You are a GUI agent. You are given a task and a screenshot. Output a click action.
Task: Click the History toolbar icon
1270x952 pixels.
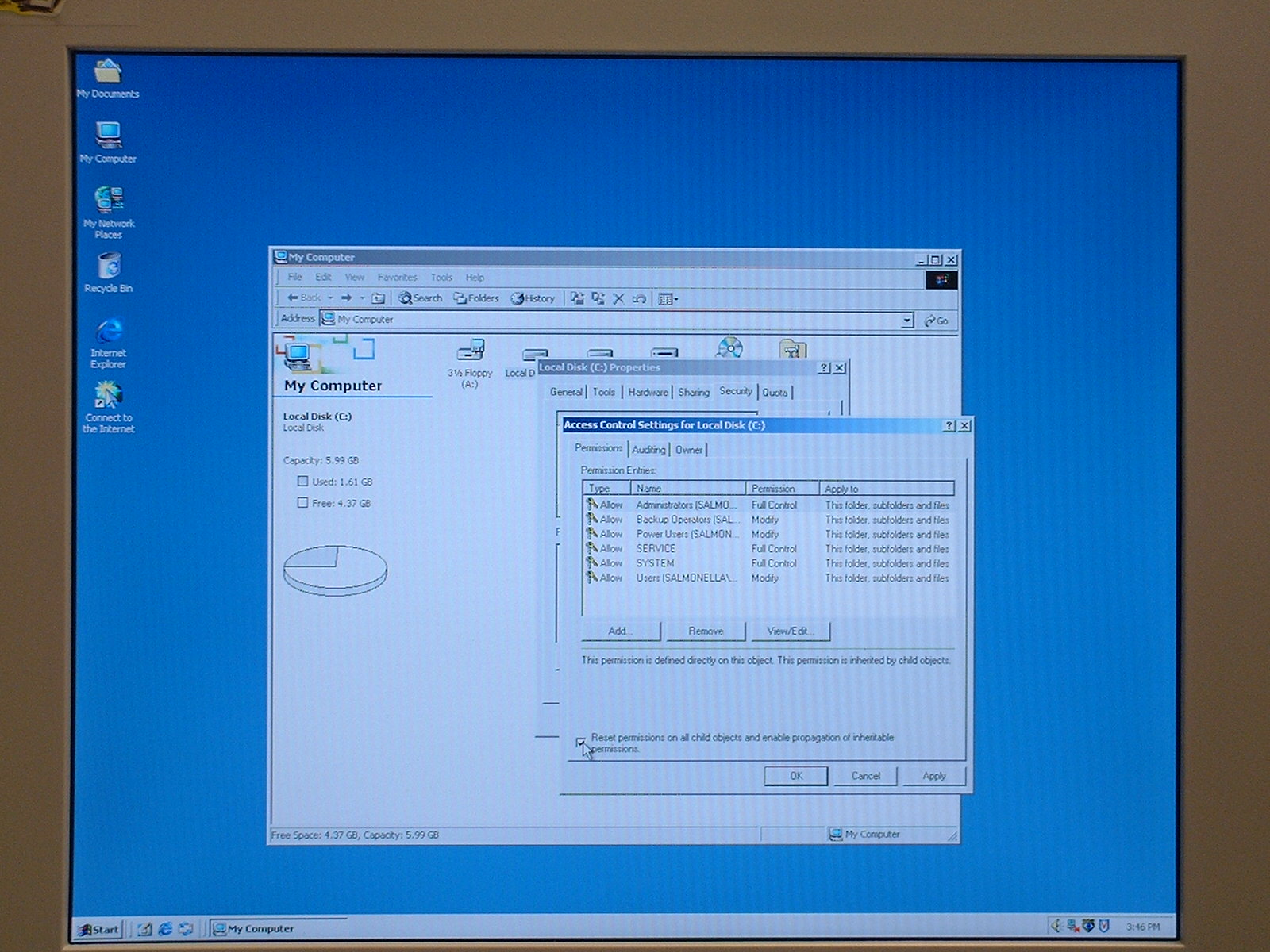point(533,298)
